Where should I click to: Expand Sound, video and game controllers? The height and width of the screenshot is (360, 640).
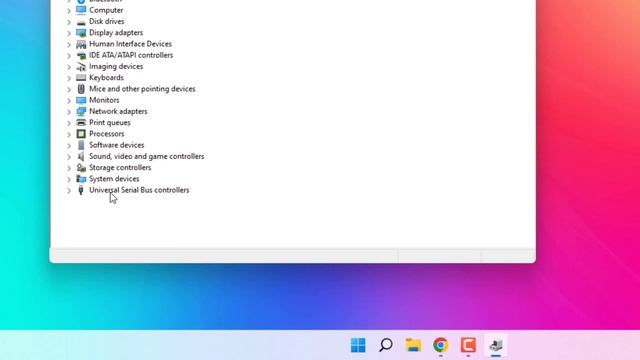coord(69,156)
